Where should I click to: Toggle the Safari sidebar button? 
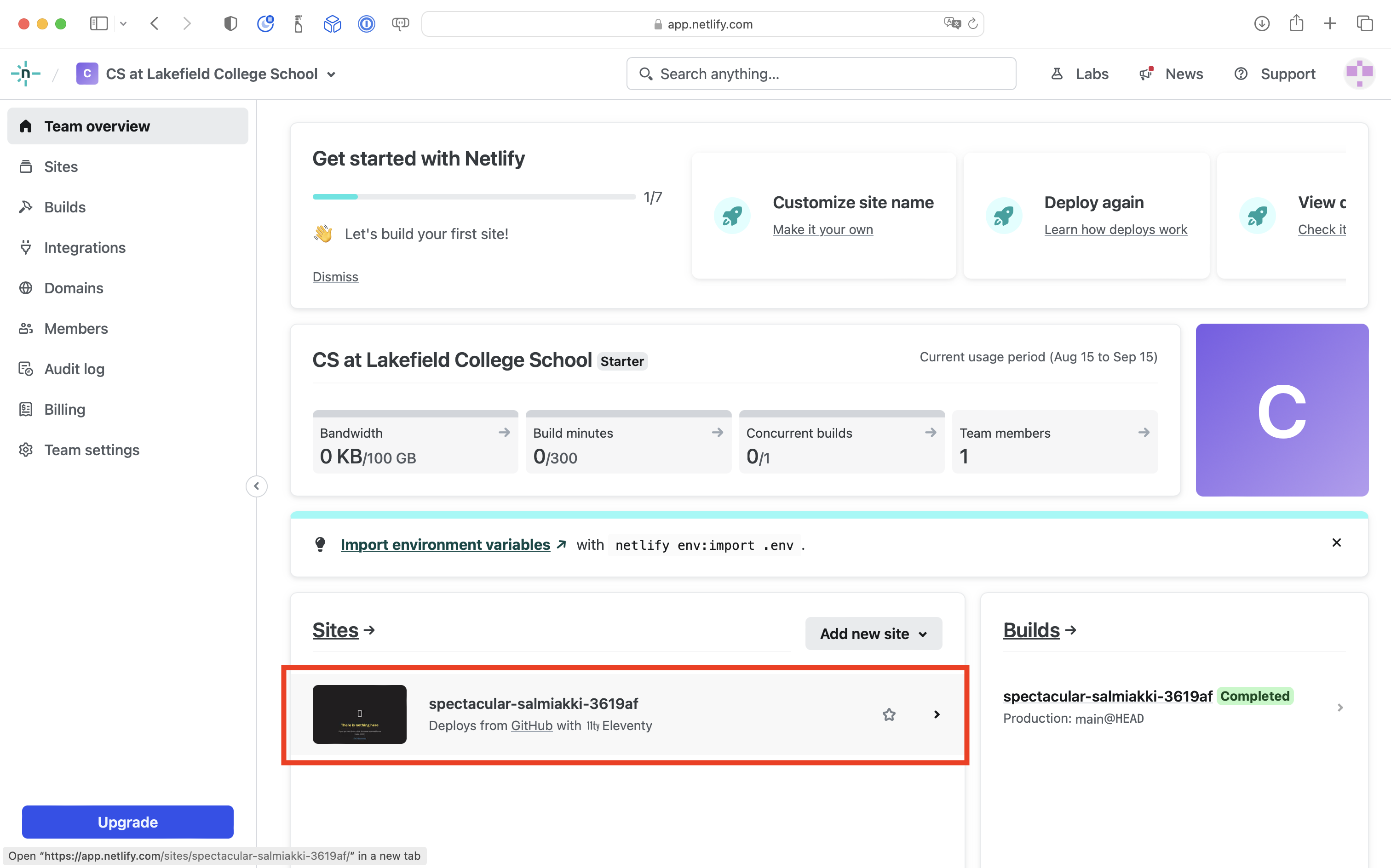tap(99, 23)
